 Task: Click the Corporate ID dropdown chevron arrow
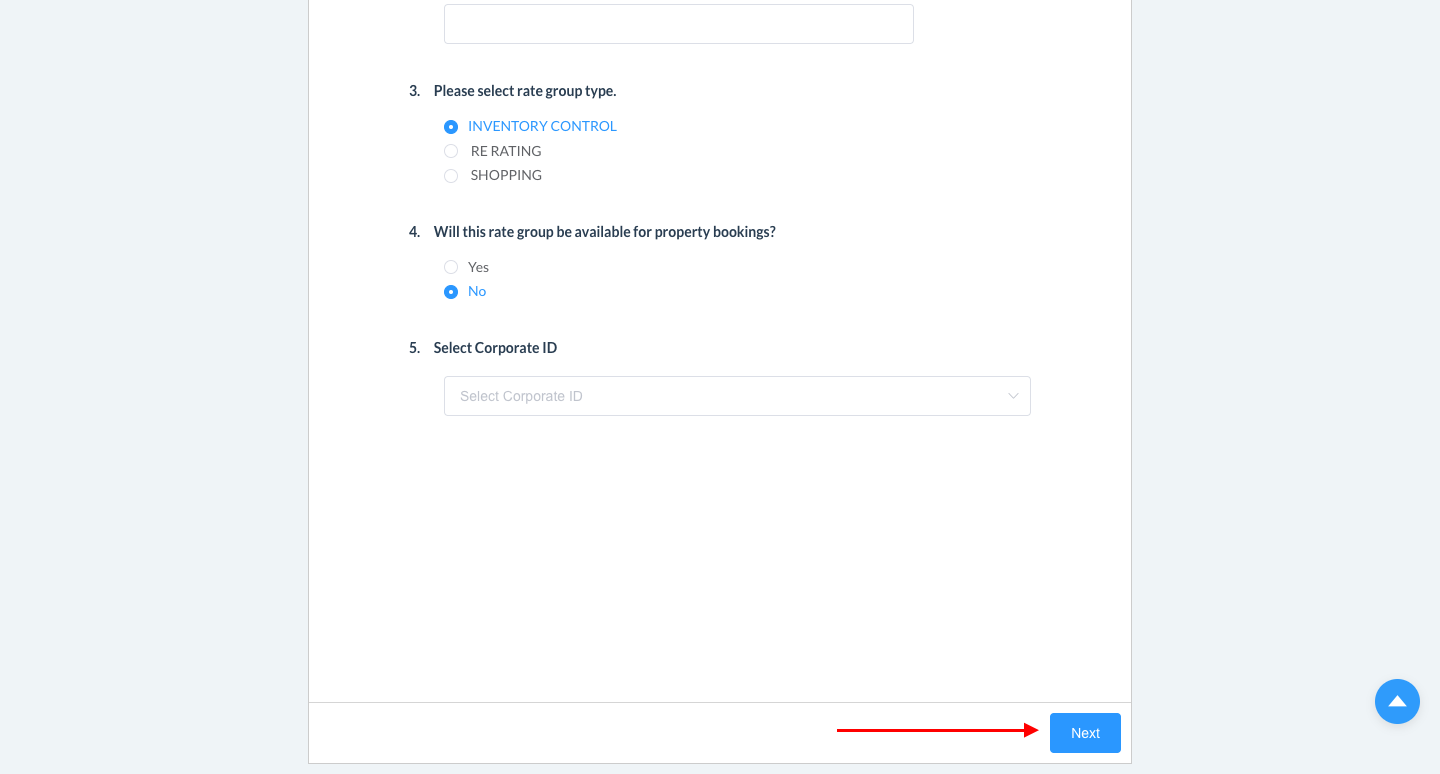[1013, 396]
